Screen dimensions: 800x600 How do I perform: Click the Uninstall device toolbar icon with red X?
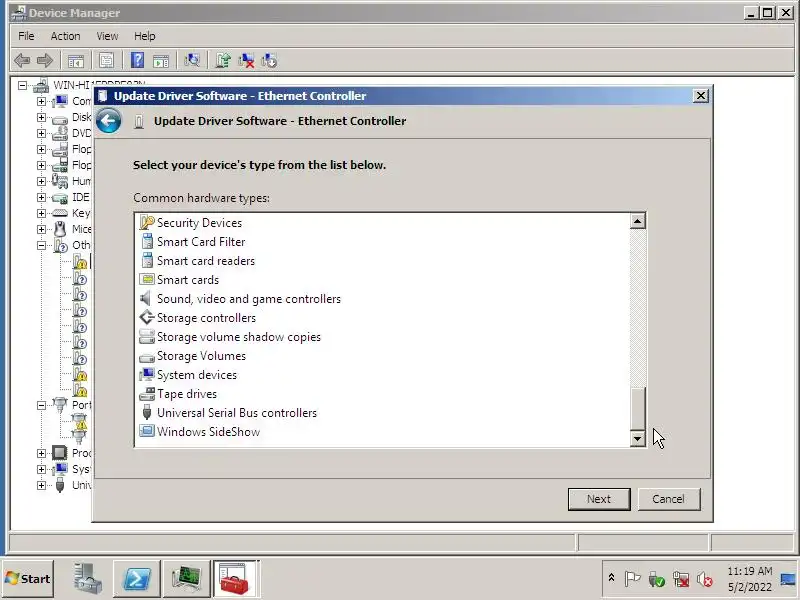(246, 61)
